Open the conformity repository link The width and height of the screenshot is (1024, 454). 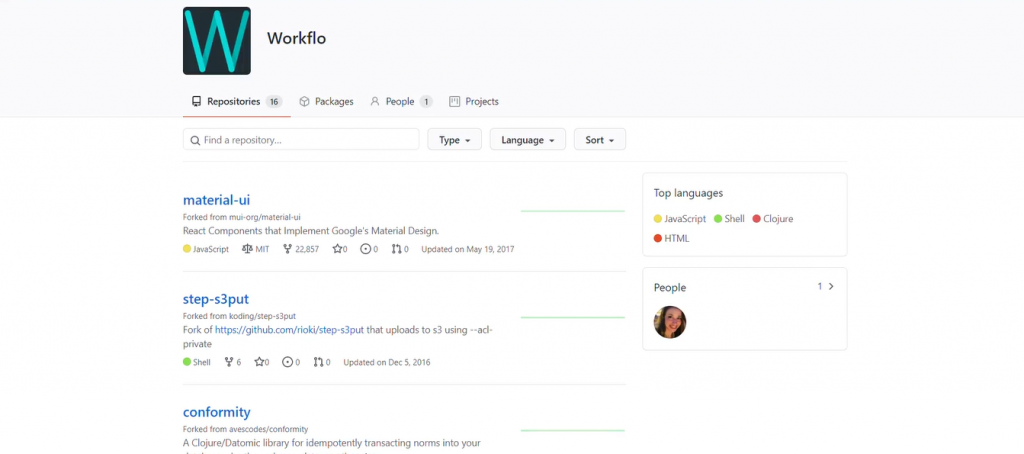click(216, 412)
